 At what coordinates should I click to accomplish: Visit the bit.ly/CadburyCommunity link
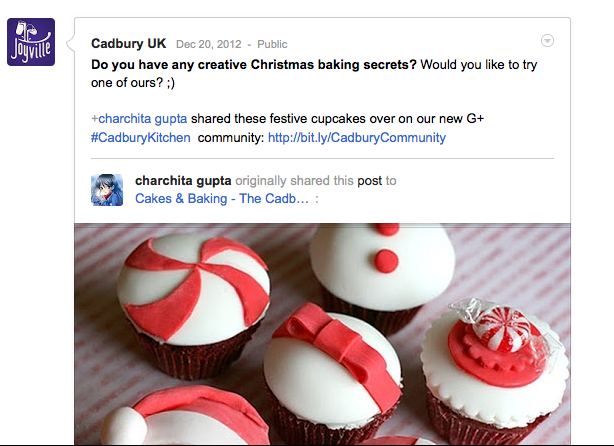357,137
